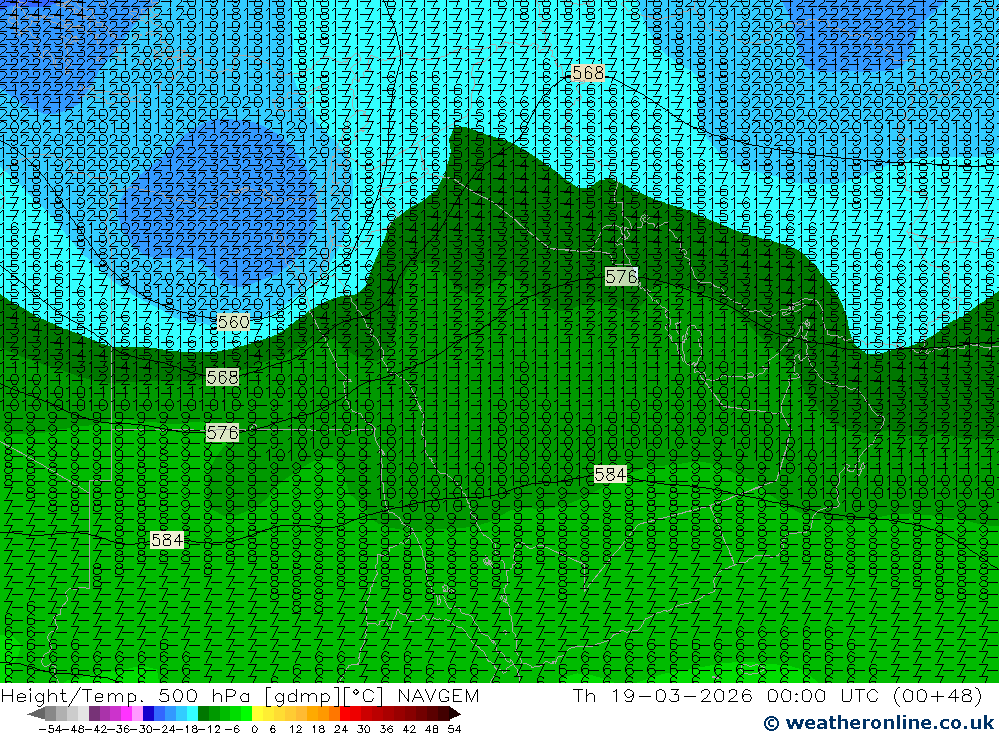
Task: Click the '500 hPa' level text
Action: click(x=204, y=695)
